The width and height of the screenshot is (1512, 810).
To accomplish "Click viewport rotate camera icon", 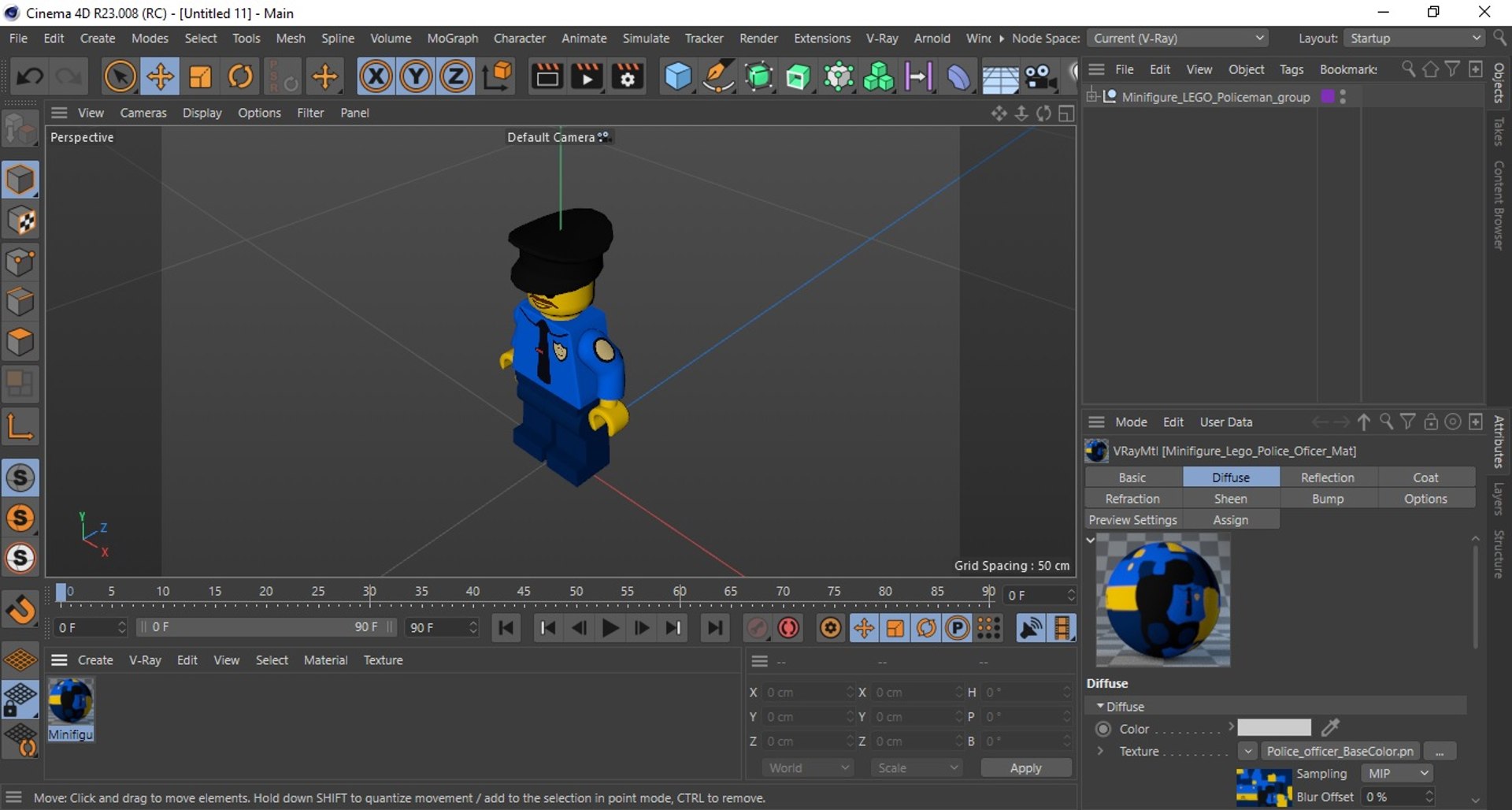I will 1043,113.
